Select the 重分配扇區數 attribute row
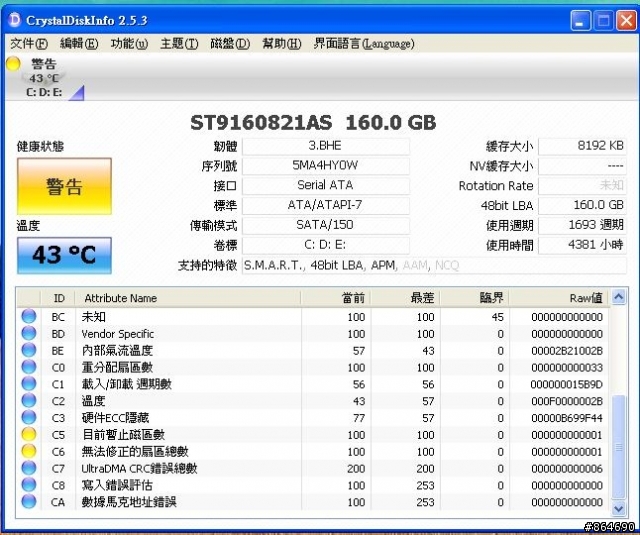This screenshot has width=640, height=535. [313, 367]
